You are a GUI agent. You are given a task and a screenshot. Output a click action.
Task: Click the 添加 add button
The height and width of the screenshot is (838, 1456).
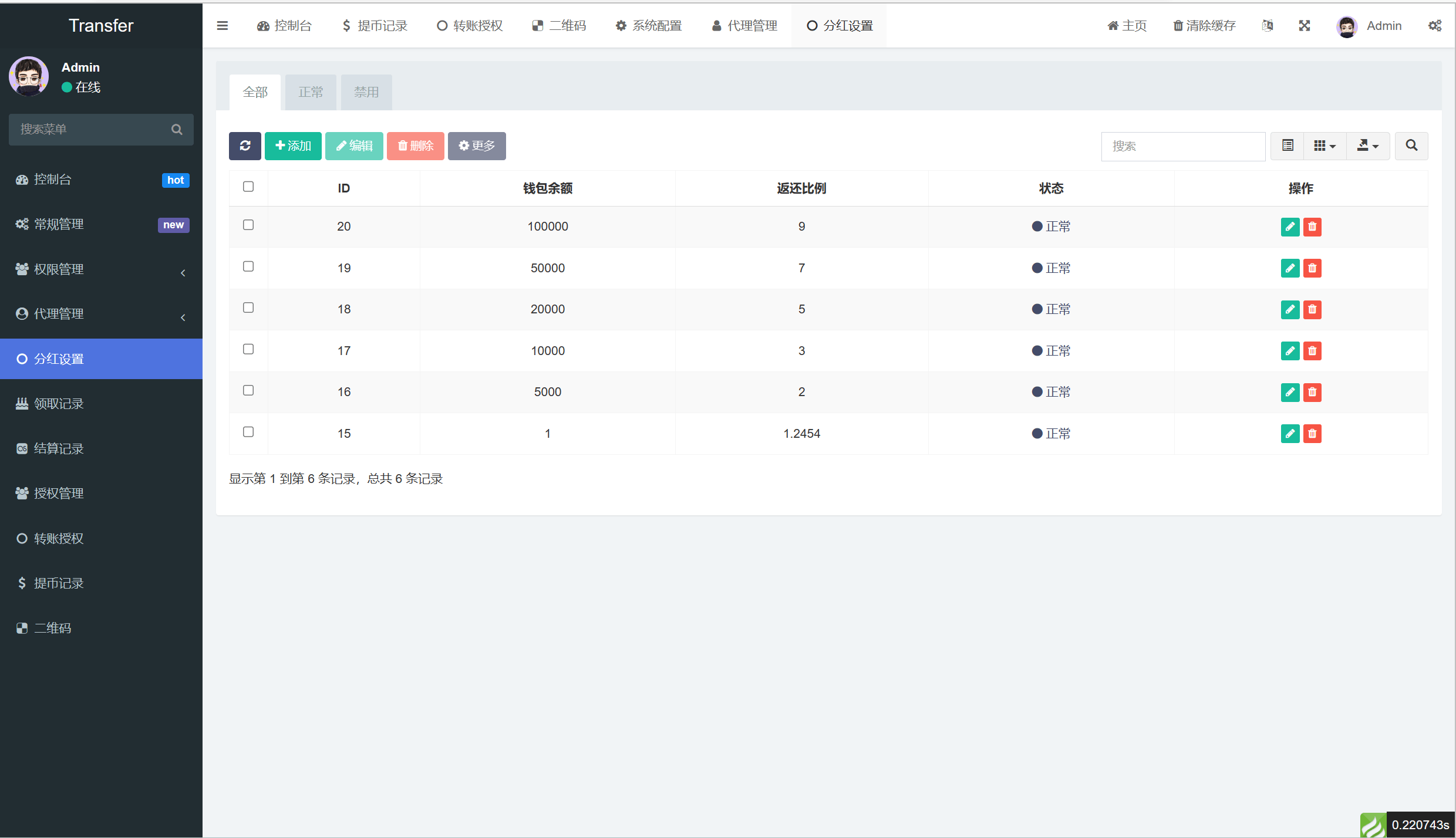(293, 146)
